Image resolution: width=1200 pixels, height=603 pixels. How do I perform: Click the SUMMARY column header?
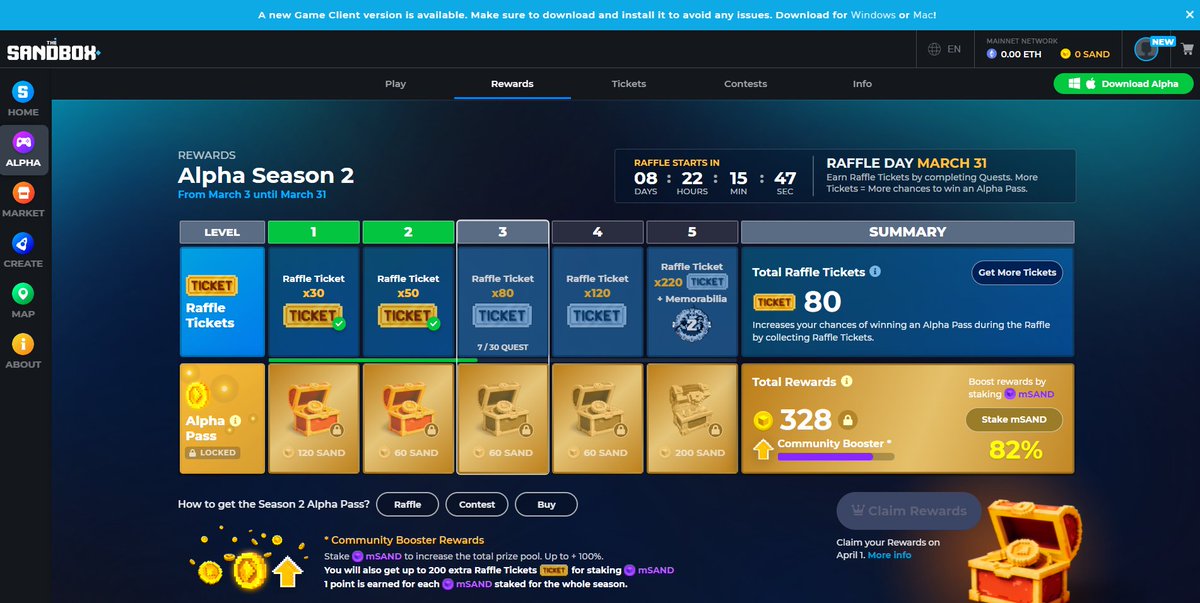pyautogui.click(x=907, y=232)
